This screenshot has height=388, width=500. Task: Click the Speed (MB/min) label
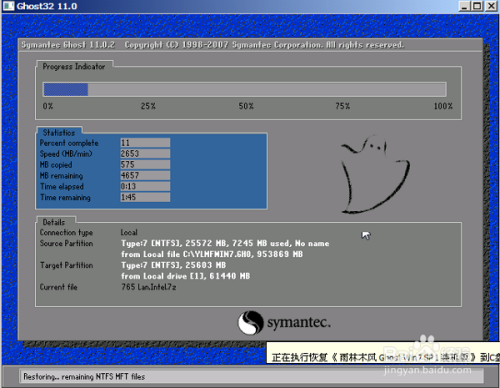pyautogui.click(x=66, y=154)
